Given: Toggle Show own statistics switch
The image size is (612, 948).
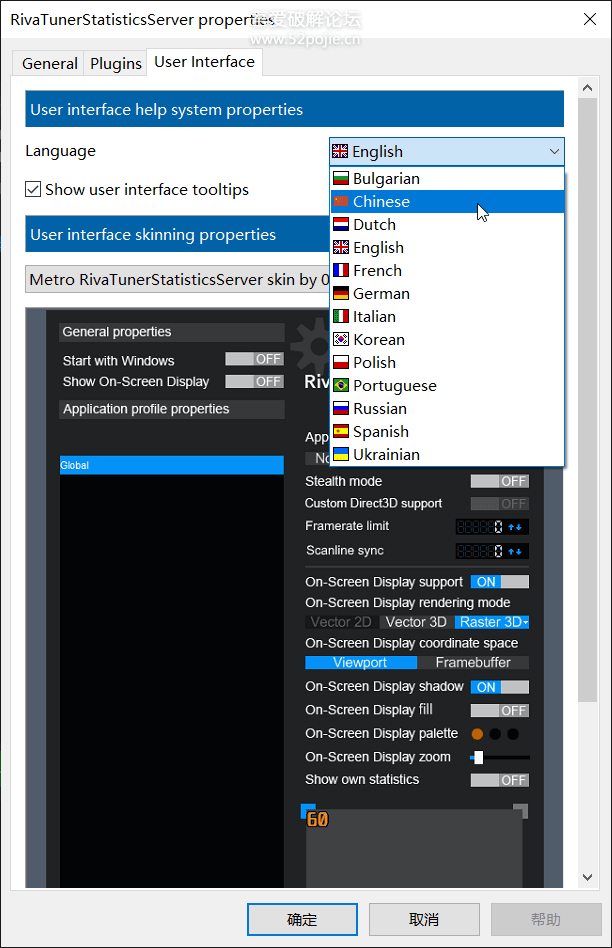Looking at the screenshot, I should 500,780.
